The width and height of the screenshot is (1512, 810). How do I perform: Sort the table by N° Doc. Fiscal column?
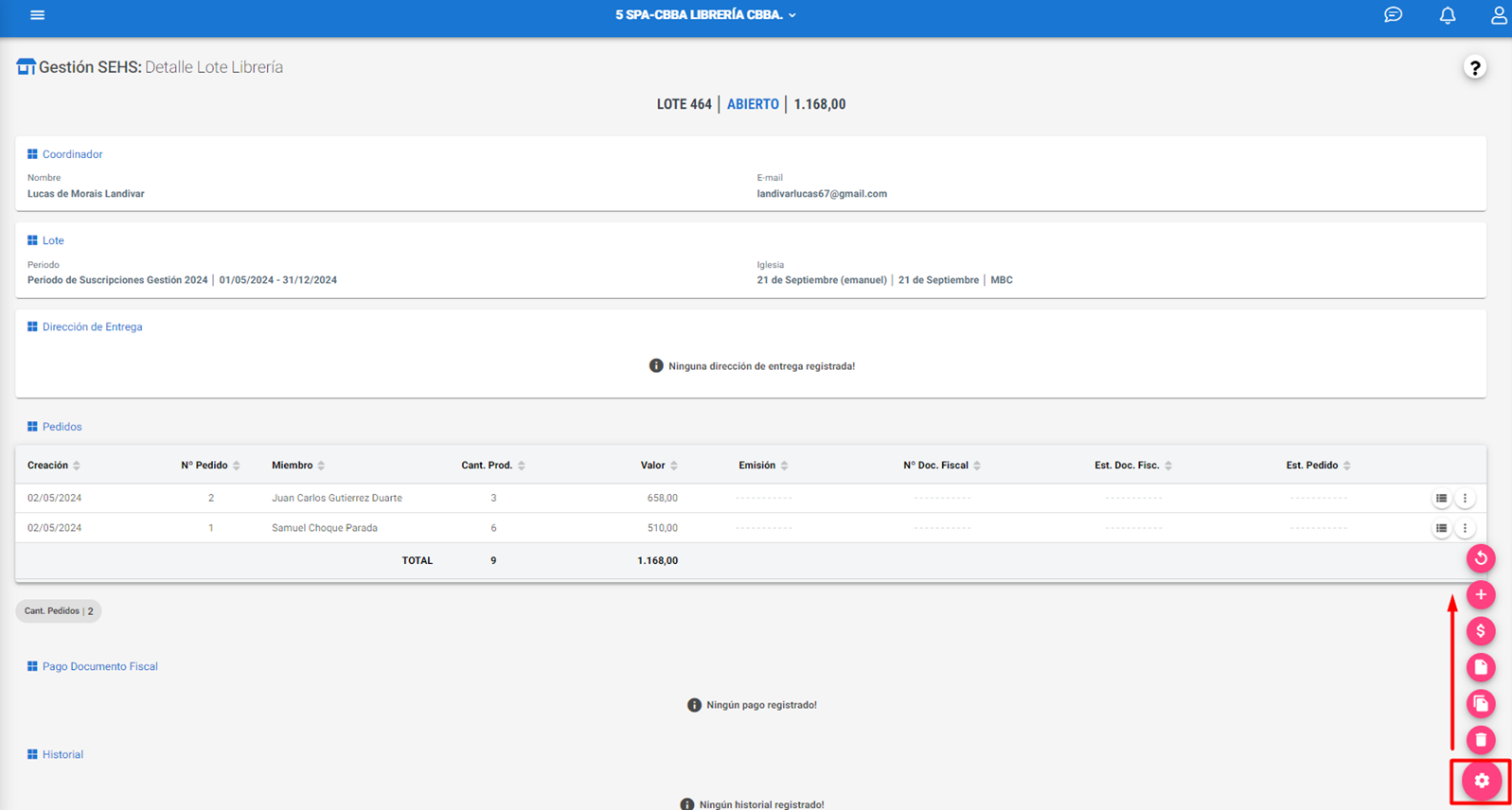click(x=942, y=466)
